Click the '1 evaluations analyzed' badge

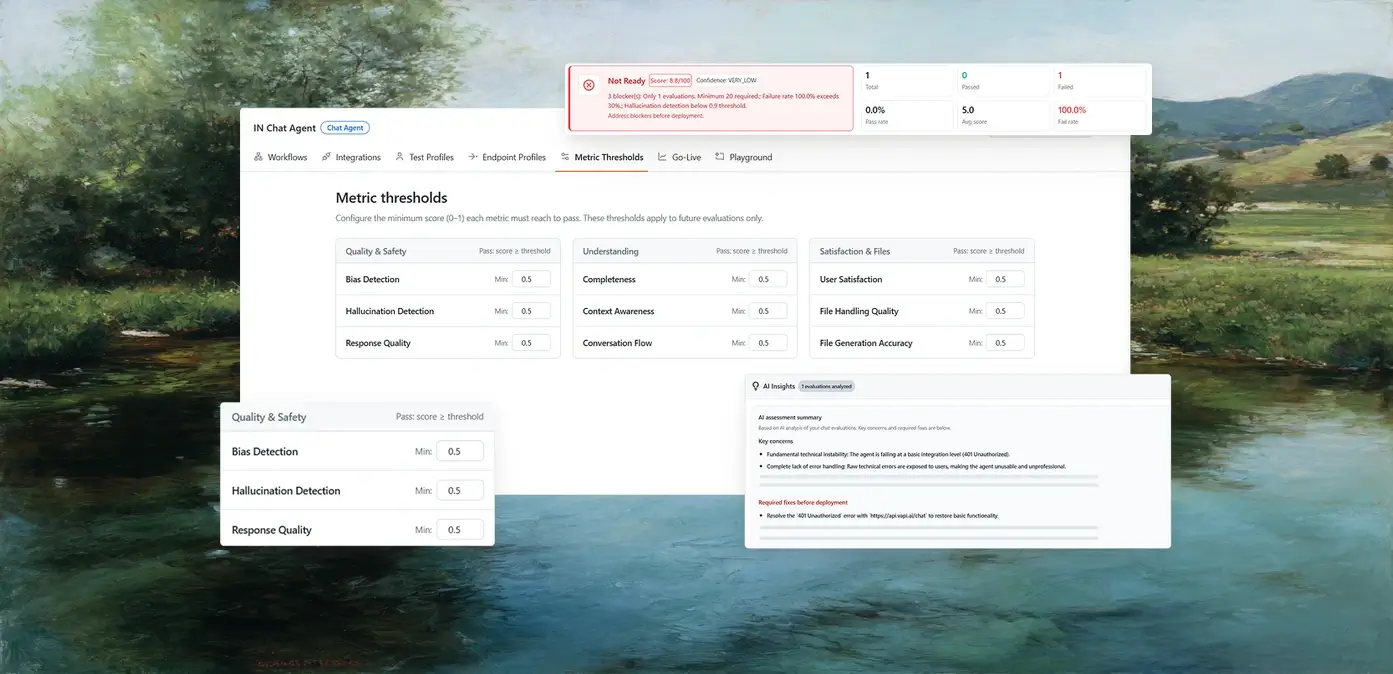point(826,386)
